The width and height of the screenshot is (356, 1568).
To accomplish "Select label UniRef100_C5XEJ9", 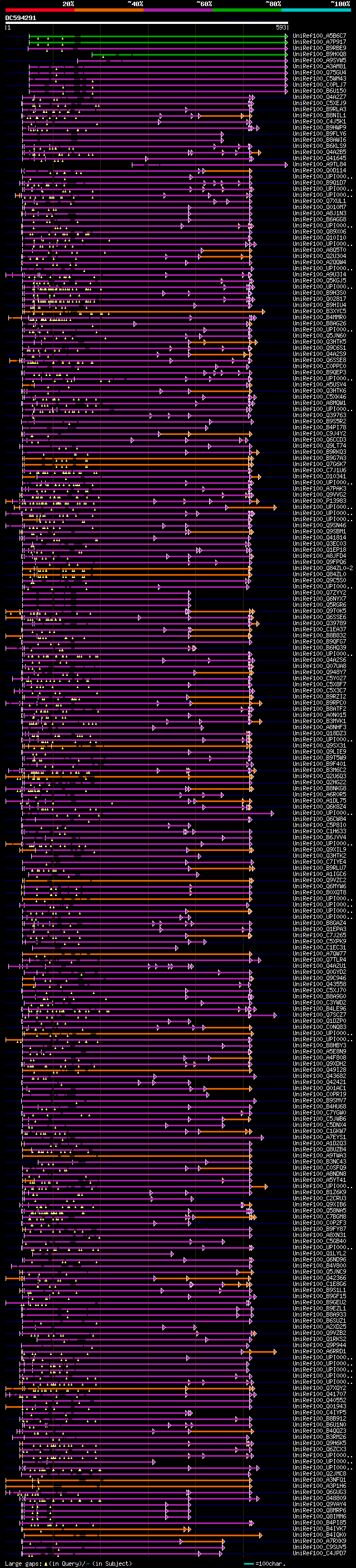I will click(x=319, y=103).
